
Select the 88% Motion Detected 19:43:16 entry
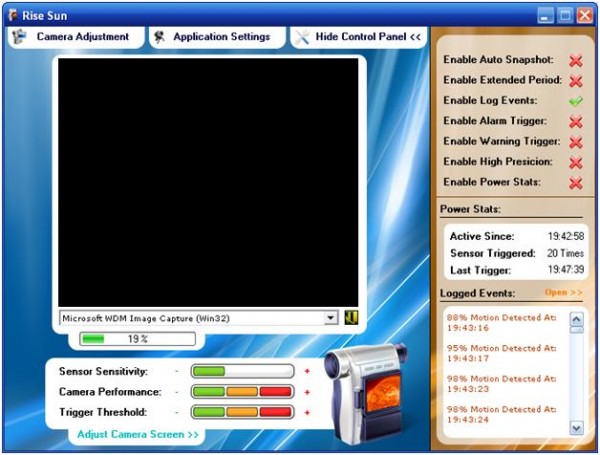pyautogui.click(x=501, y=323)
